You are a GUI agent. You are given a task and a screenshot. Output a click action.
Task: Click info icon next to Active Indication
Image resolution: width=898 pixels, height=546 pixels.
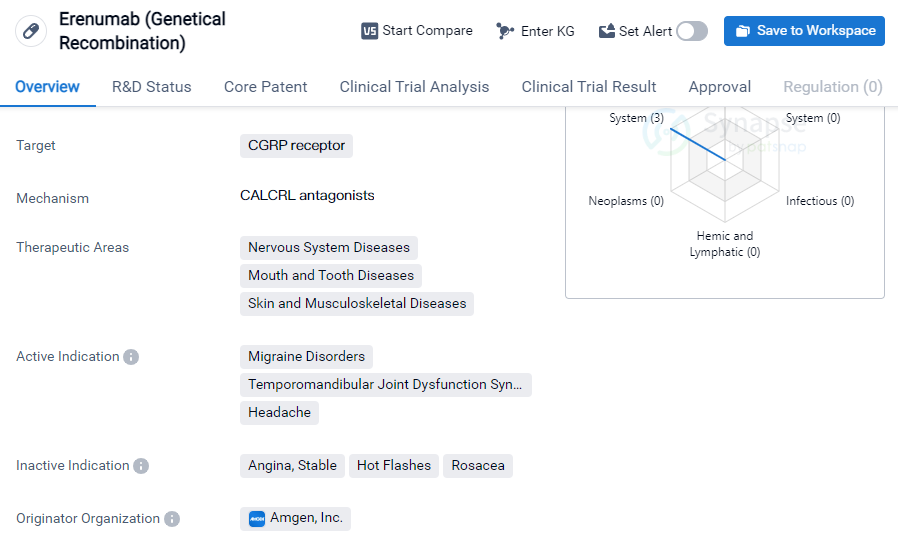coord(131,357)
